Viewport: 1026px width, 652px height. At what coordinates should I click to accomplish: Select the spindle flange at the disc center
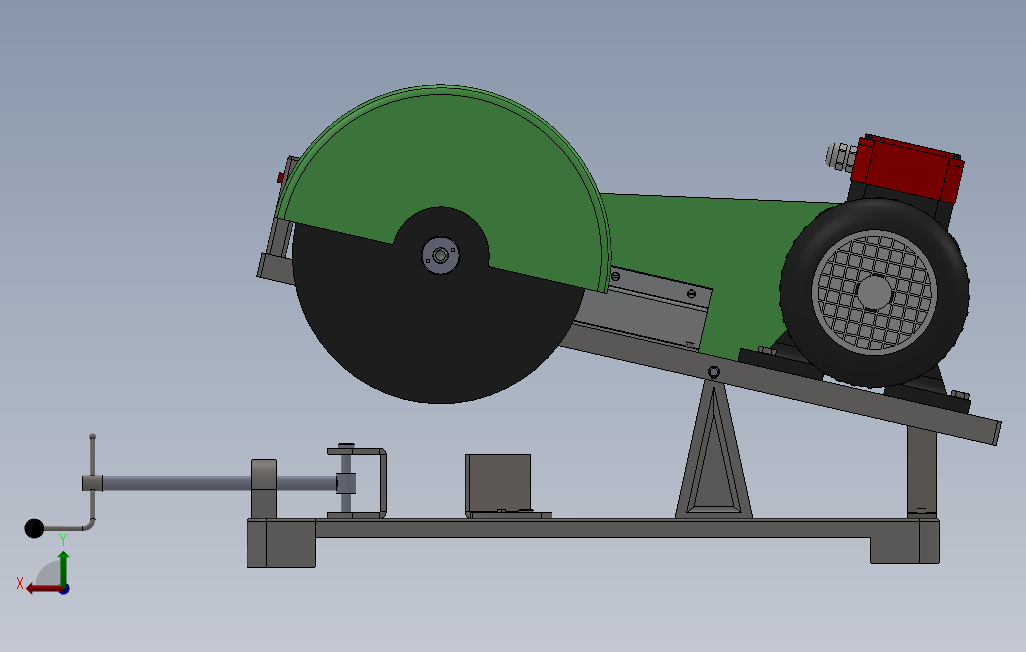pyautogui.click(x=440, y=255)
